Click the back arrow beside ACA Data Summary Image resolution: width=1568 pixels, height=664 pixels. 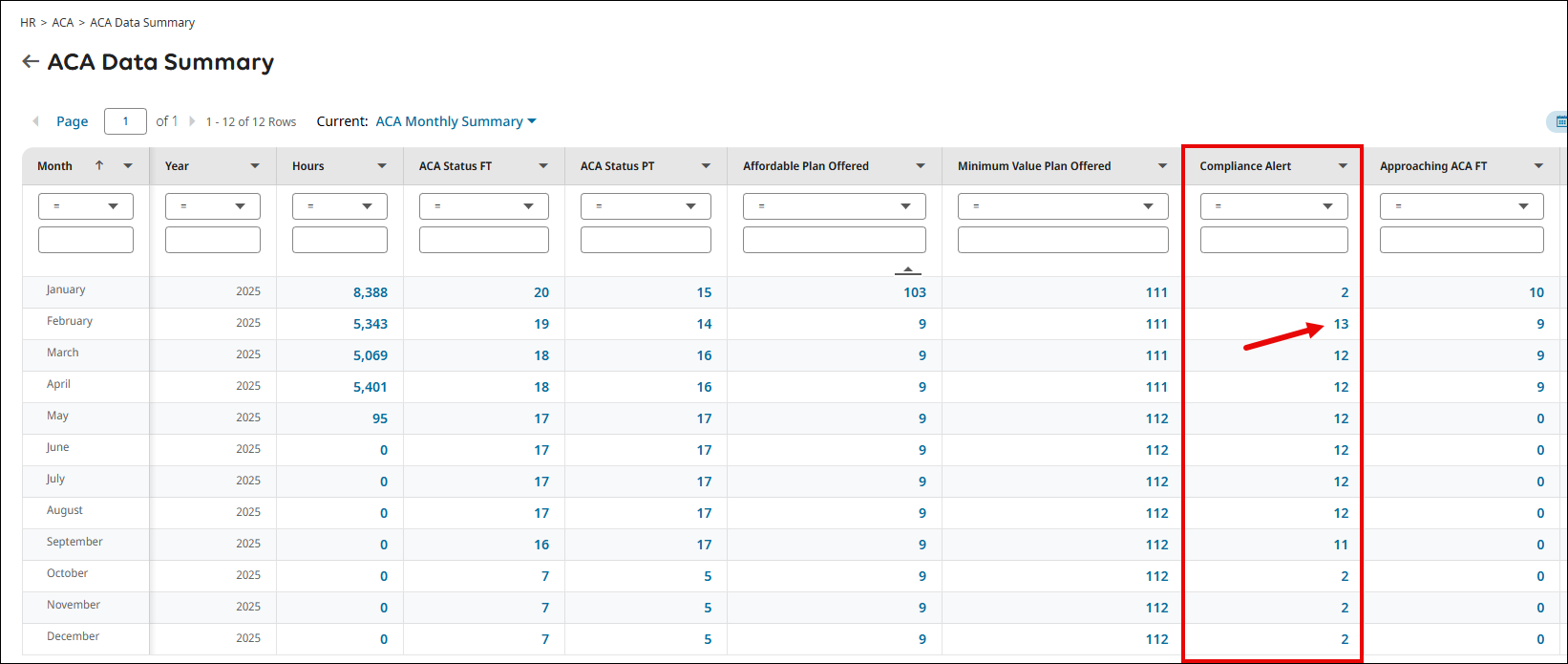coord(31,62)
